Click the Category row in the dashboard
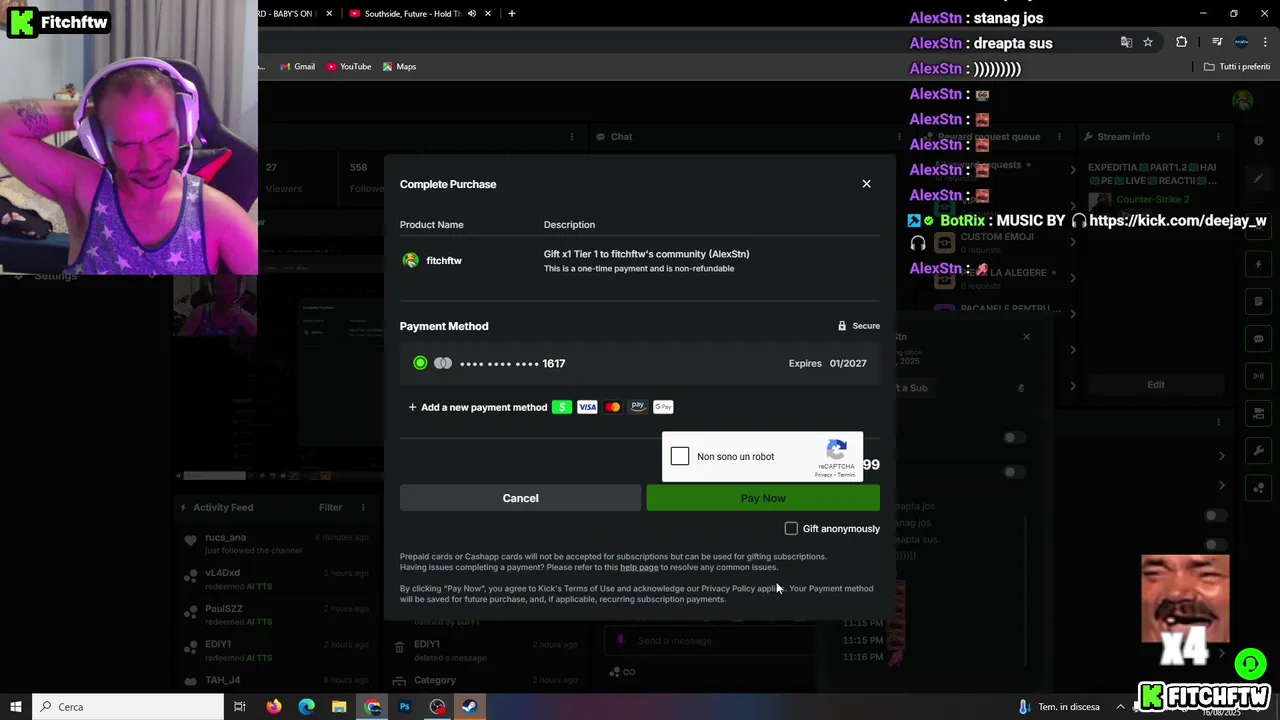This screenshot has height=720, width=1280. [487, 680]
